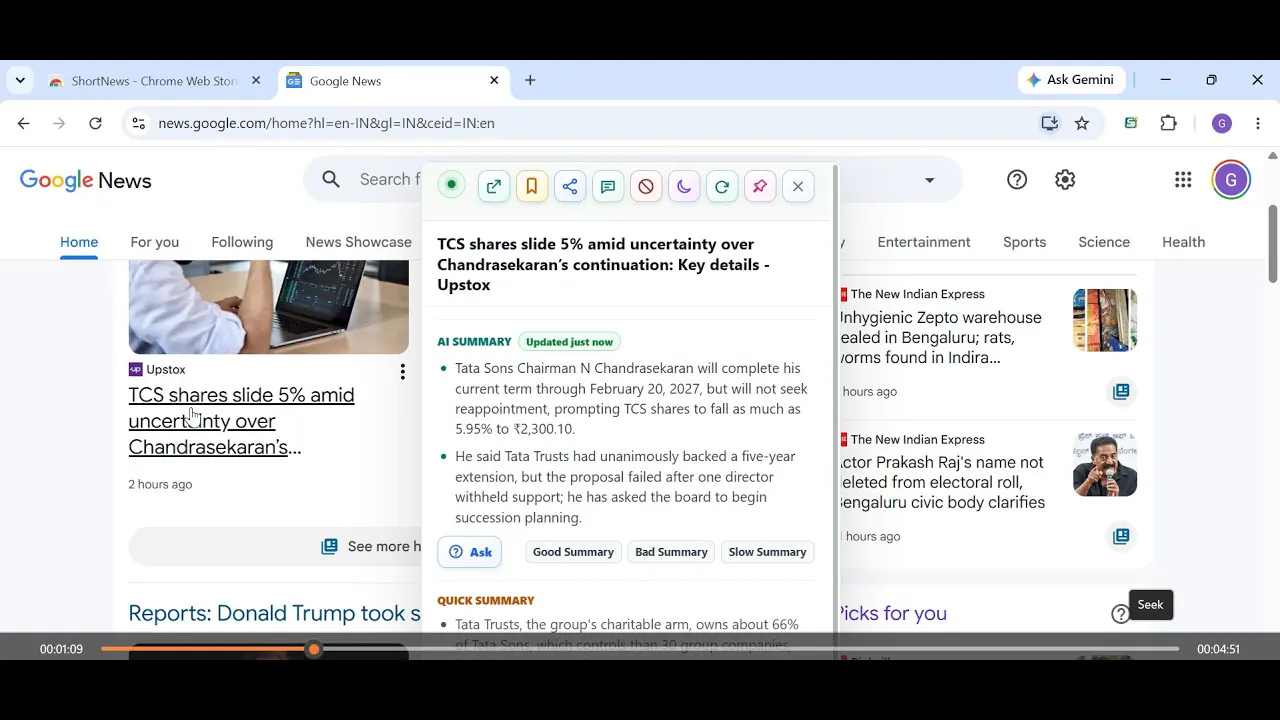Click the See more headlines button
This screenshot has height=720, width=1280.
click(x=275, y=547)
